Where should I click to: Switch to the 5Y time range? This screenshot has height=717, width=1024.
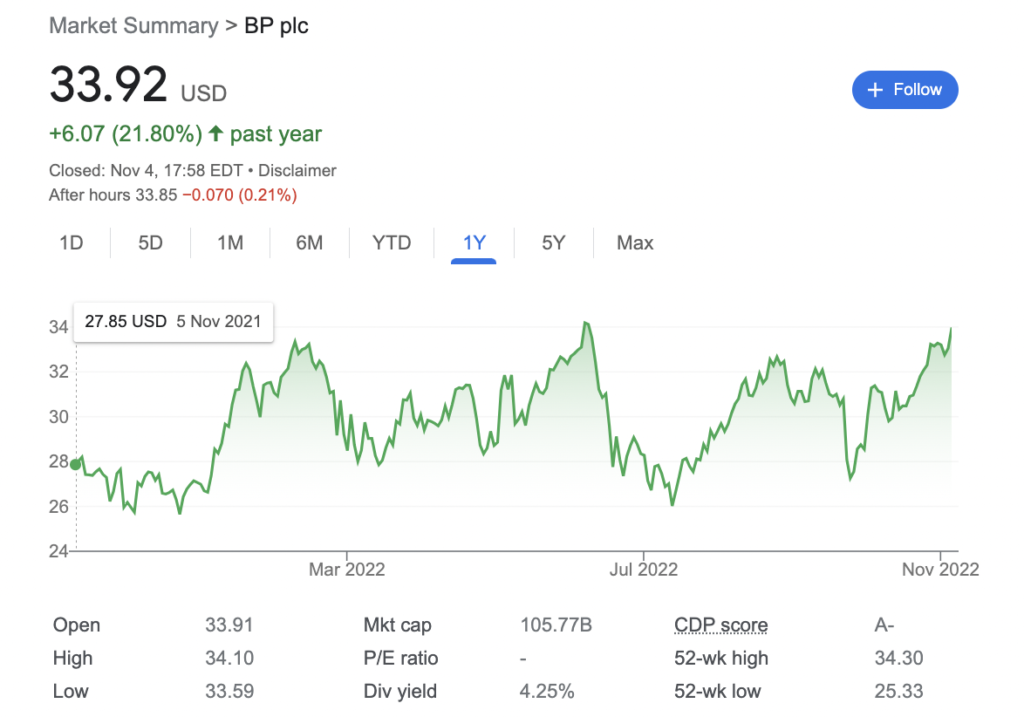tap(553, 243)
